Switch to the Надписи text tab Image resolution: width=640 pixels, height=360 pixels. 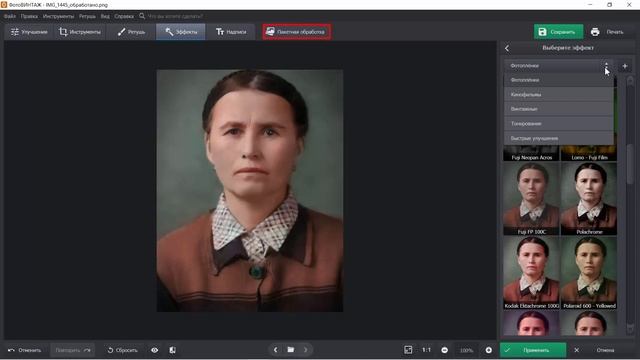(231, 32)
